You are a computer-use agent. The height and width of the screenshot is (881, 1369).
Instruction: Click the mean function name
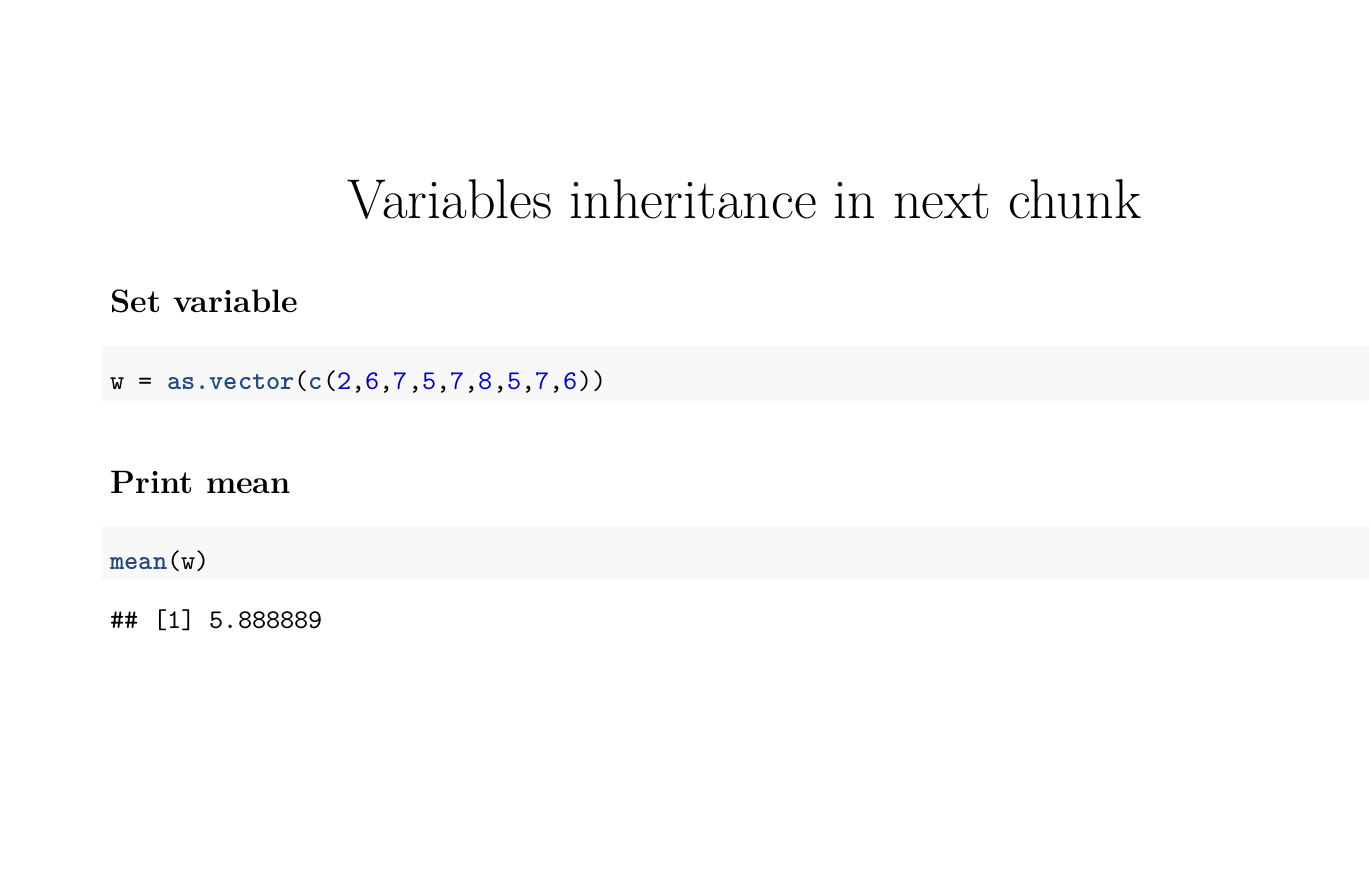tap(138, 562)
